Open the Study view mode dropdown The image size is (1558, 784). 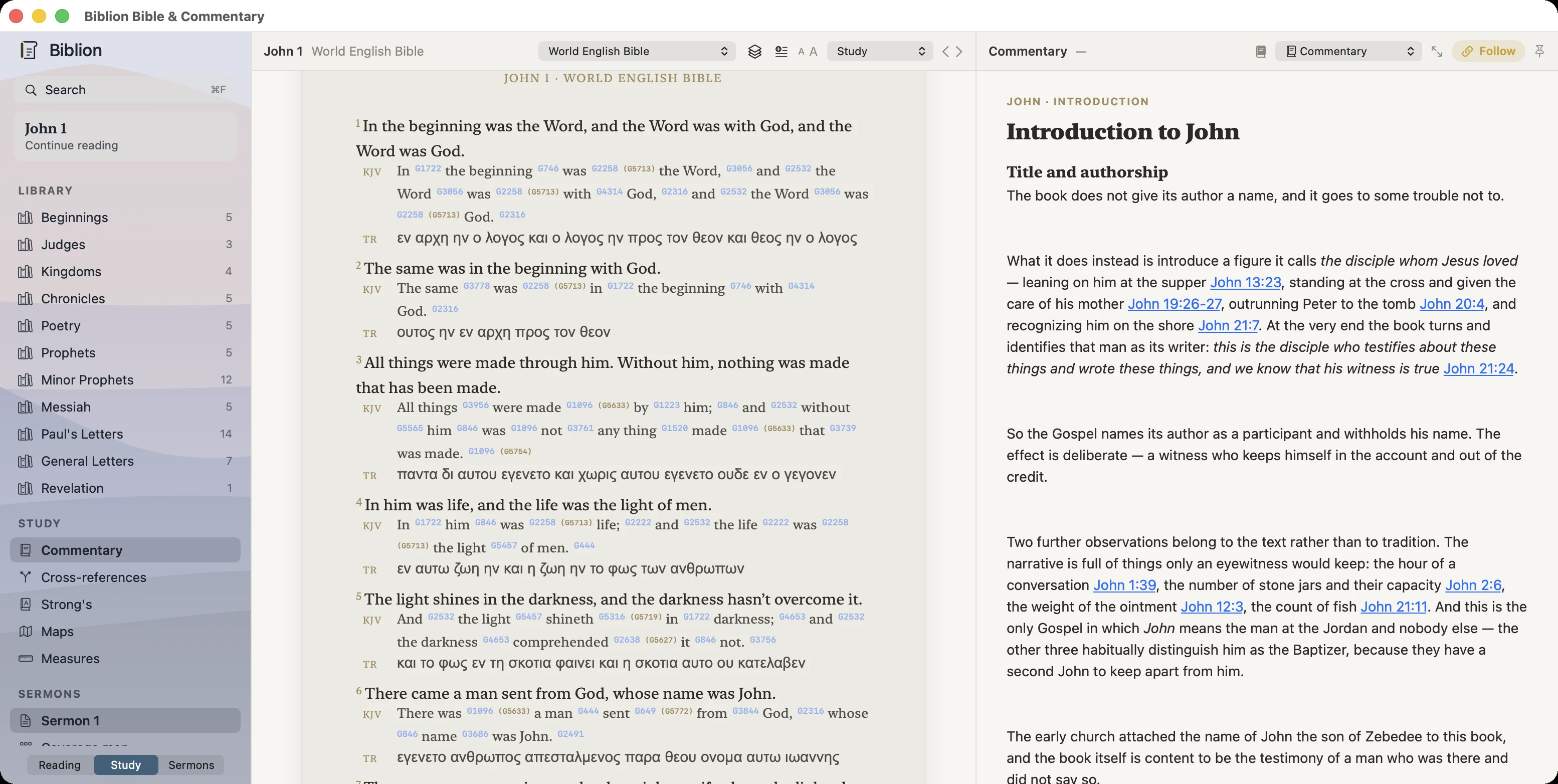(880, 52)
